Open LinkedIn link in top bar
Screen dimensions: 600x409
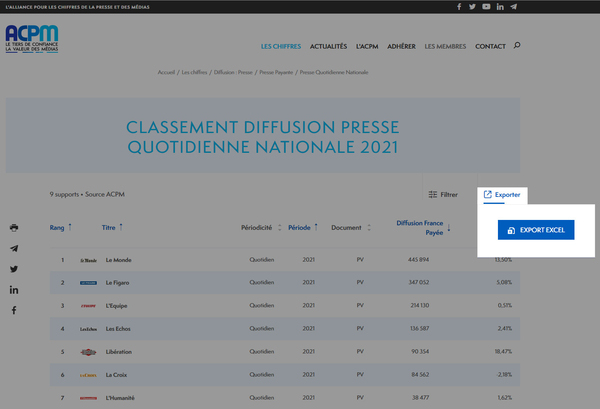coord(500,7)
